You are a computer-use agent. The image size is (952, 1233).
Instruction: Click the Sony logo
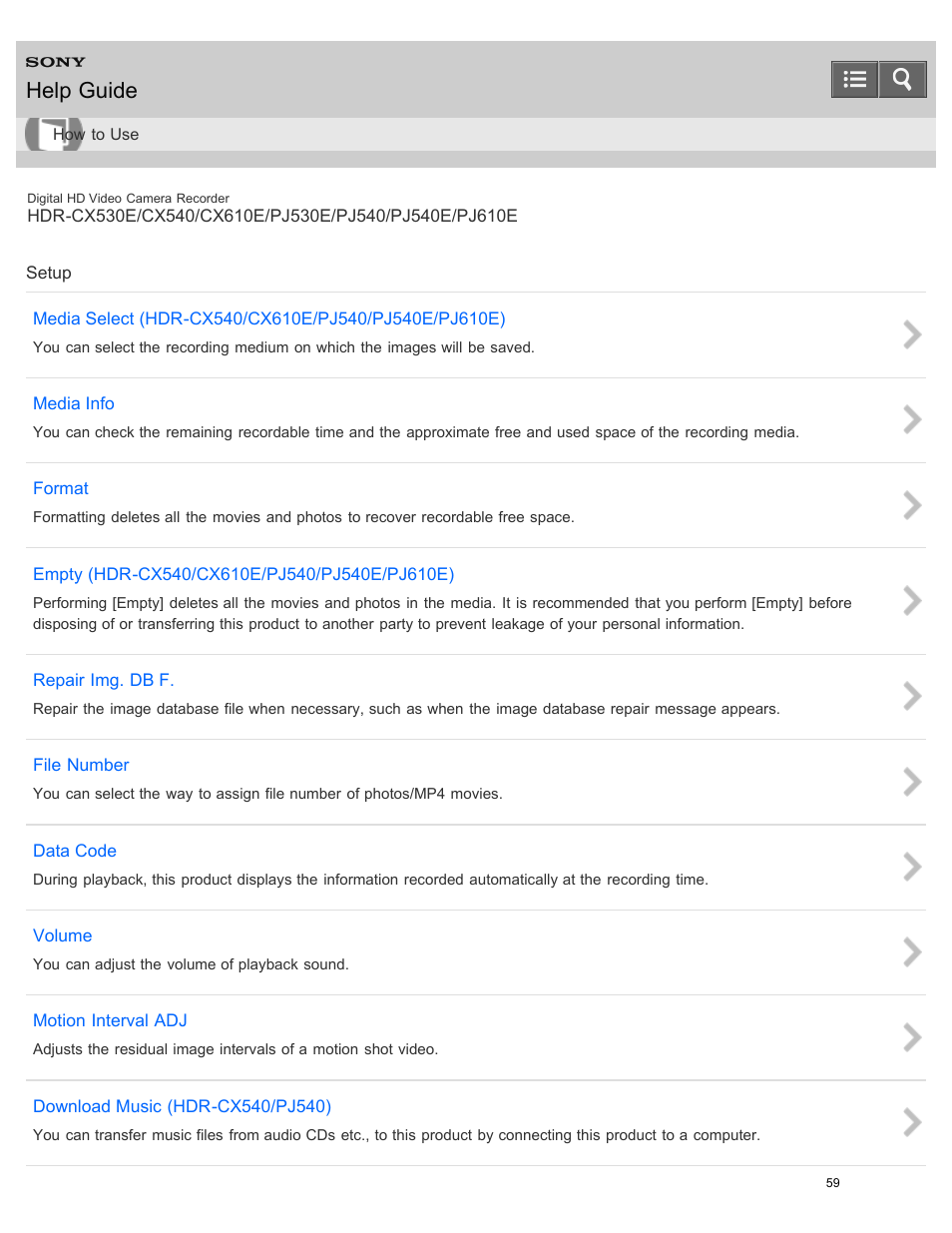56,62
